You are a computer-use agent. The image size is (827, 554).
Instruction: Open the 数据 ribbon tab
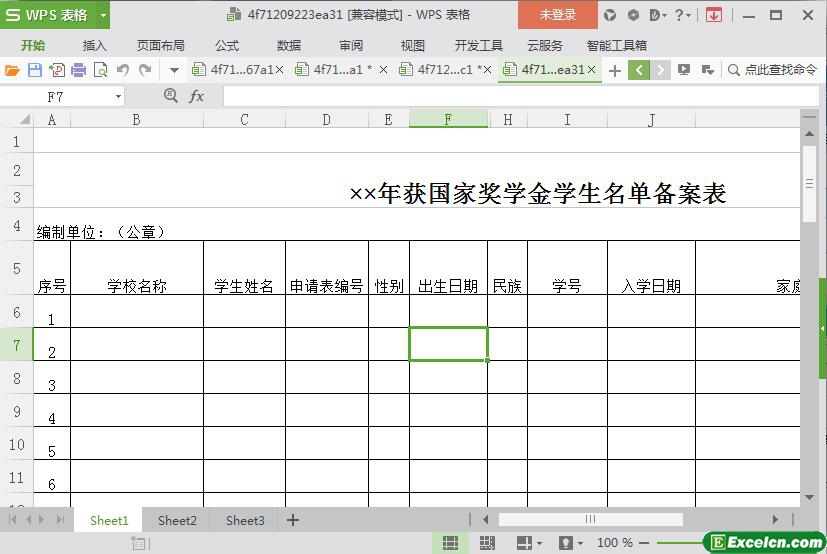289,45
